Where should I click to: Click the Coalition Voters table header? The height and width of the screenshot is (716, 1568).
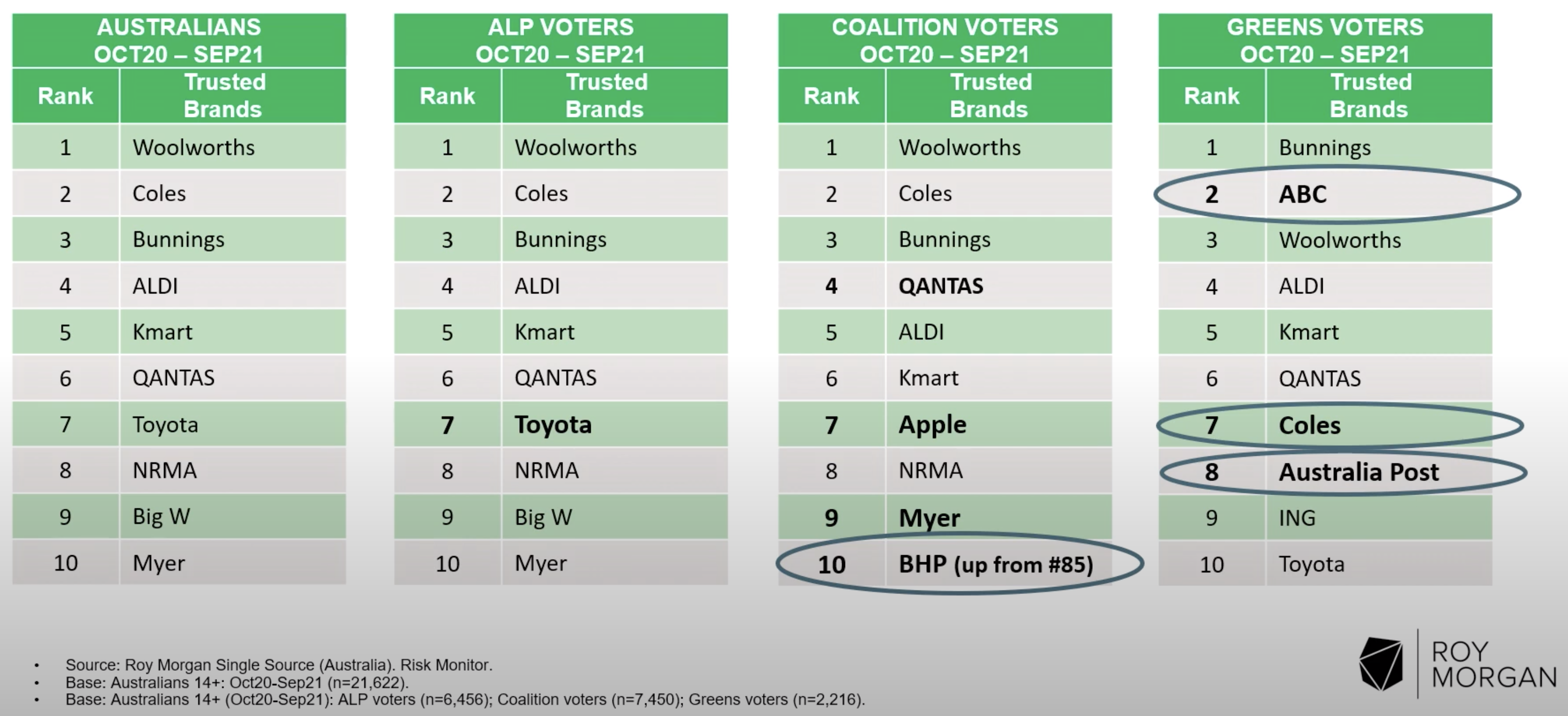click(x=945, y=41)
